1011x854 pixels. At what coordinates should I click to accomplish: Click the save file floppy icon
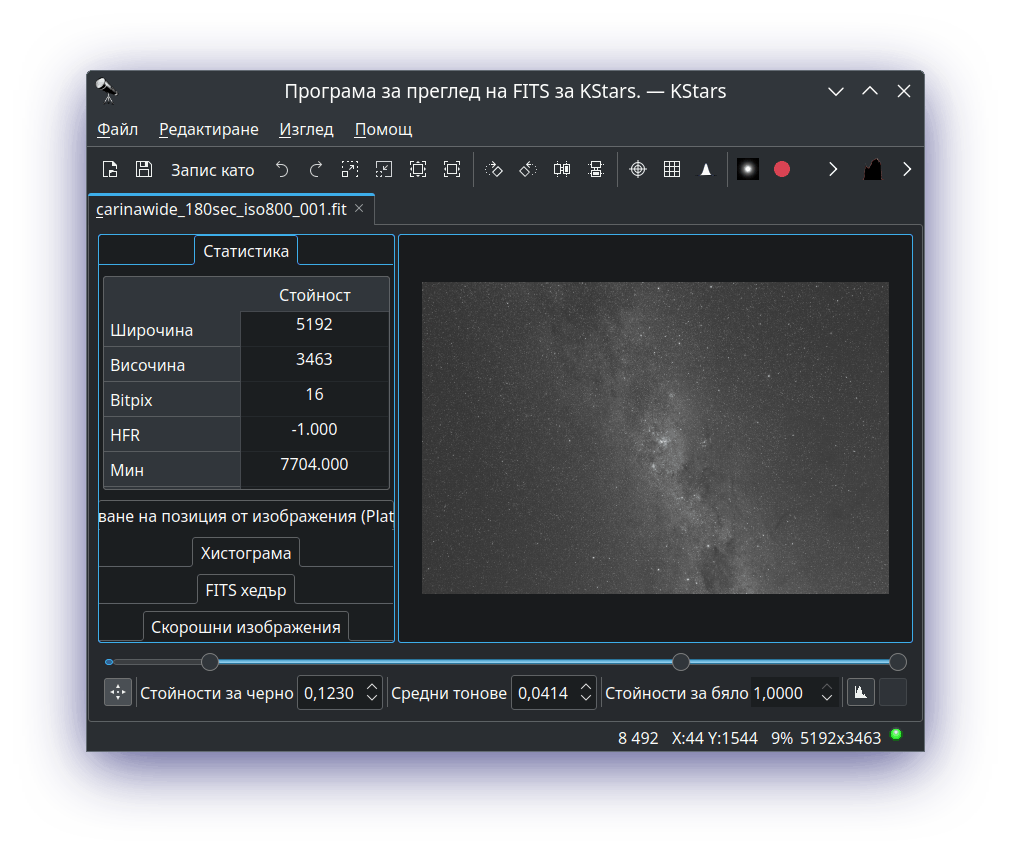pos(144,170)
